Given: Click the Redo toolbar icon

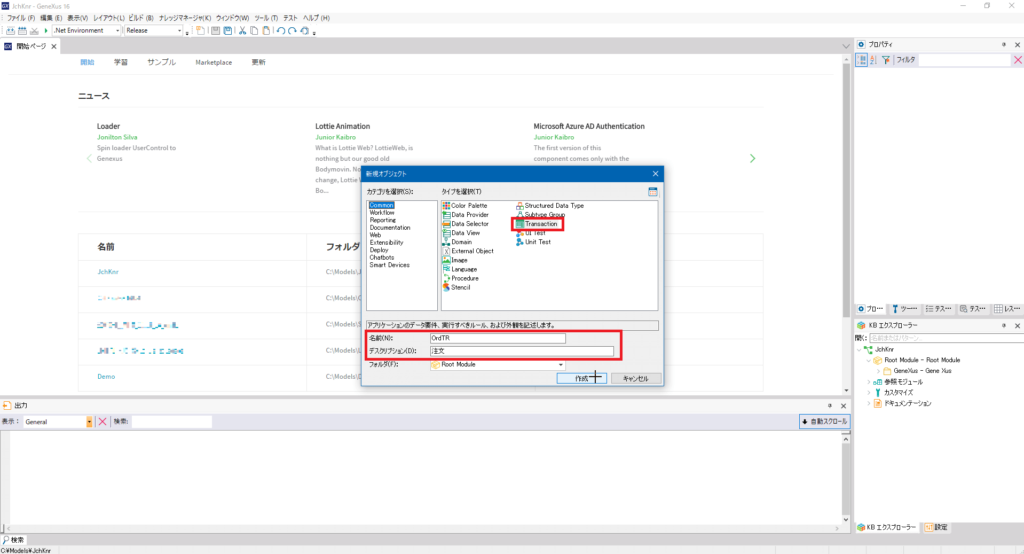Looking at the screenshot, I should (292, 31).
